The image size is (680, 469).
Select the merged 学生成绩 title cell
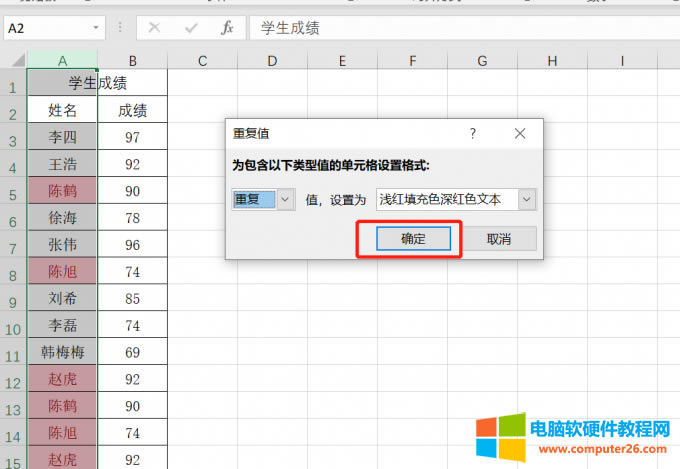[x=97, y=83]
